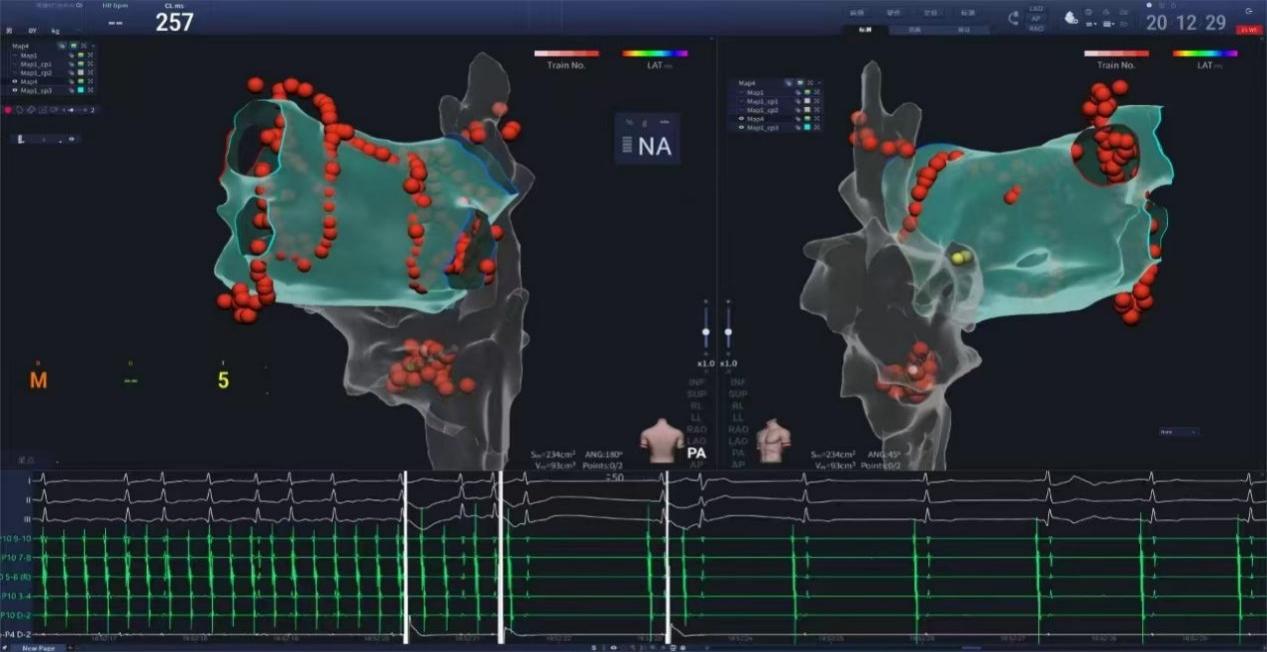Toggle eye of Map4 row in left list
This screenshot has height=652, width=1267.
tap(15, 82)
